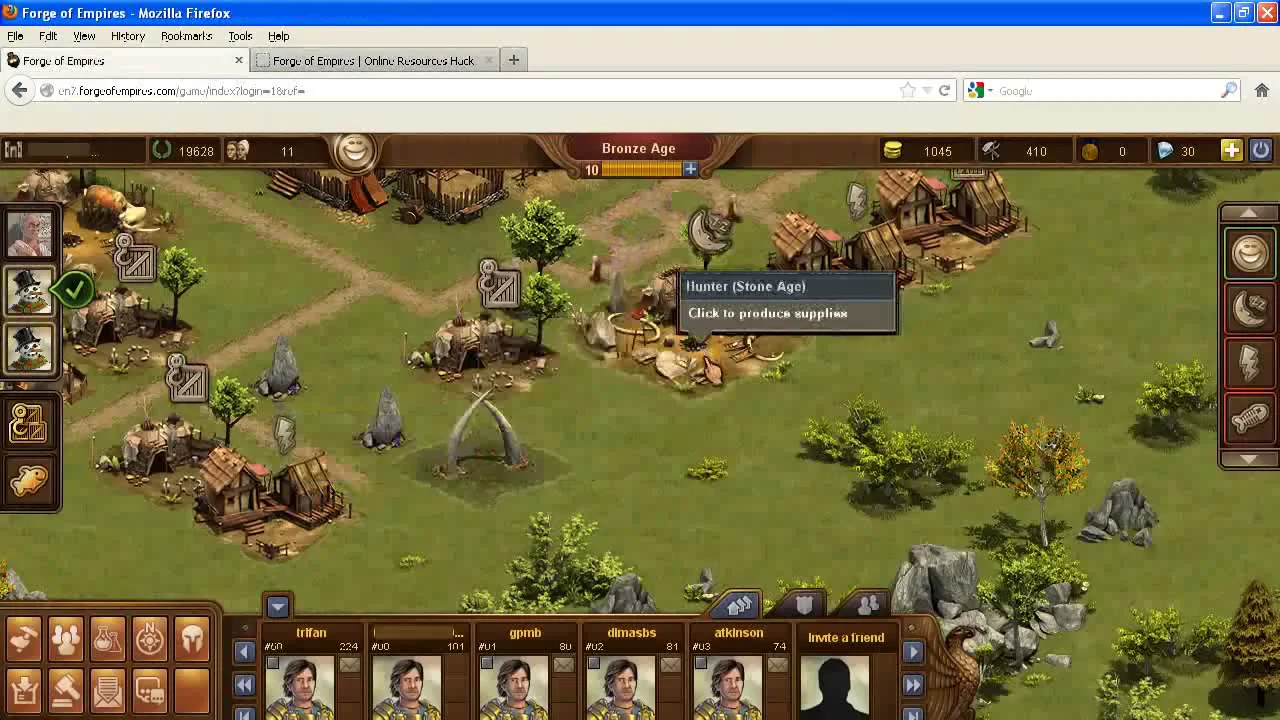Show previous player with single left arrow

pyautogui.click(x=244, y=652)
